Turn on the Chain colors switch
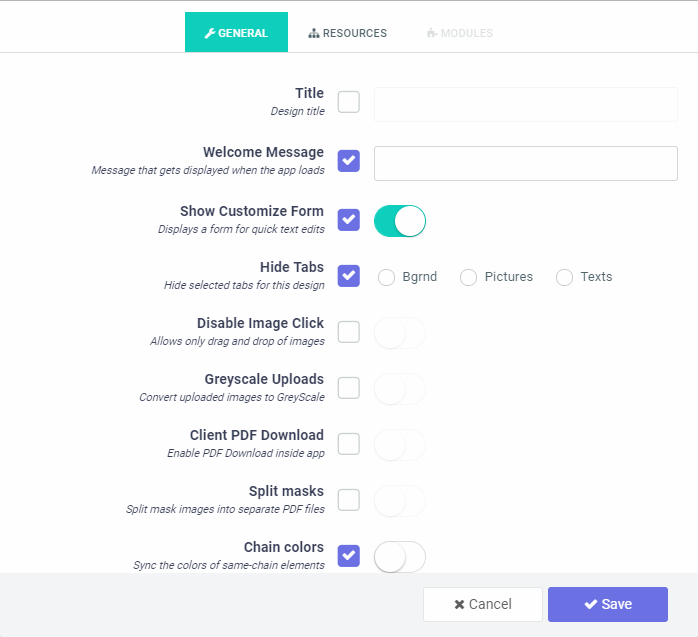The width and height of the screenshot is (698, 637). click(400, 557)
